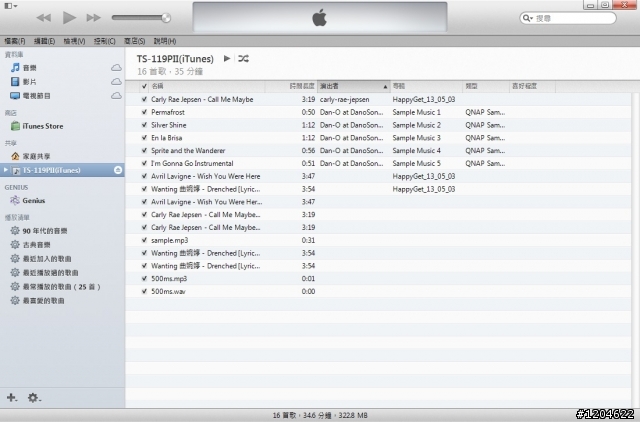
Task: Open the View (V) menu
Action: [74, 41]
